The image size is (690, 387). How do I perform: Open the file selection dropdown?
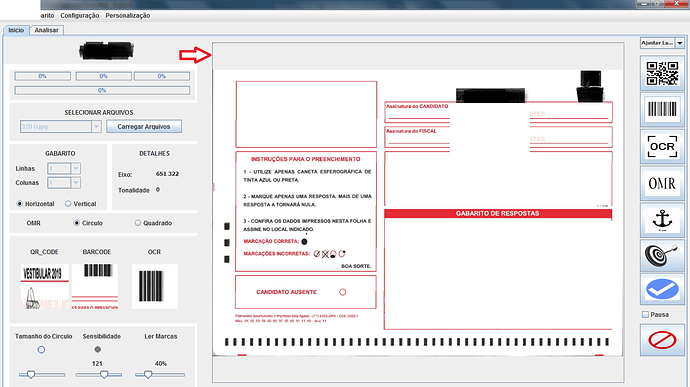click(96, 127)
